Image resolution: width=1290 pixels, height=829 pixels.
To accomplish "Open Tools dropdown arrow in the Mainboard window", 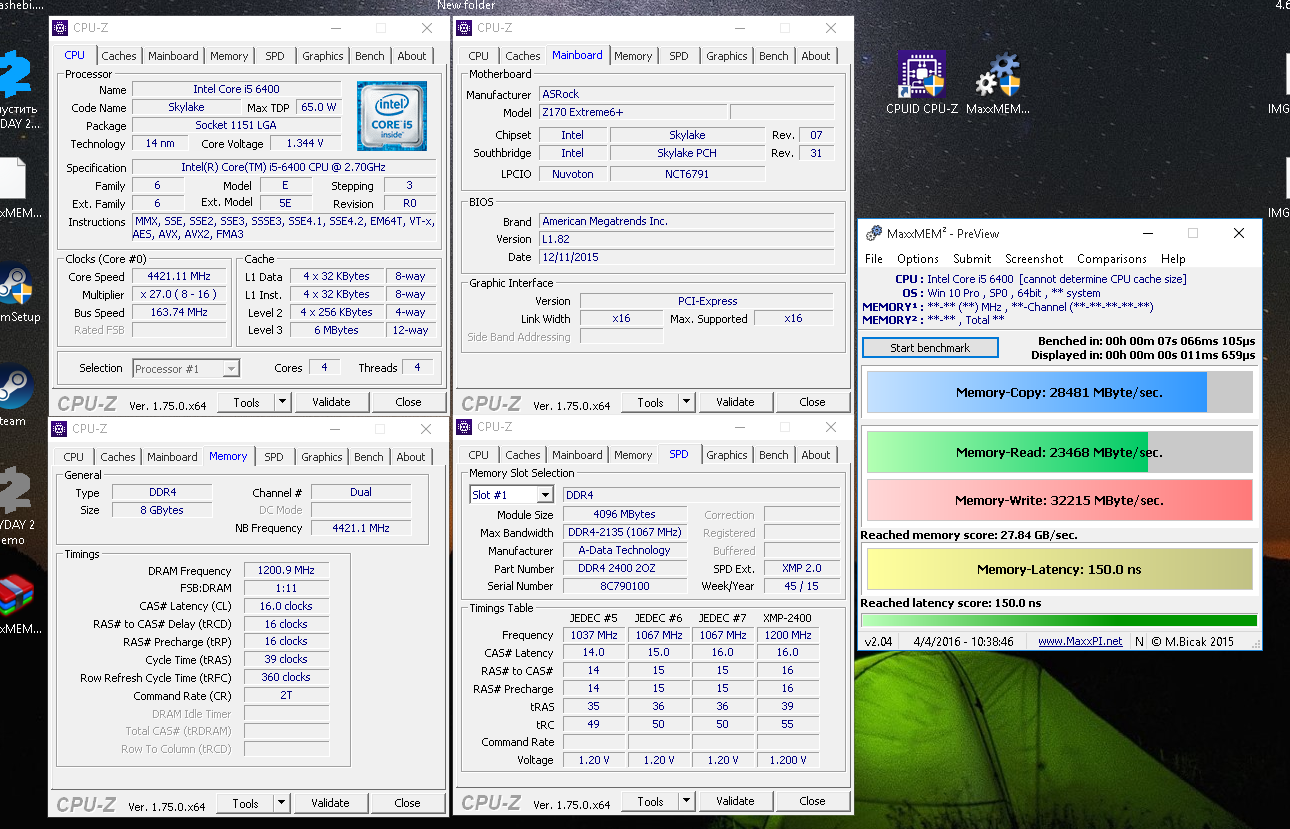I will [x=686, y=402].
